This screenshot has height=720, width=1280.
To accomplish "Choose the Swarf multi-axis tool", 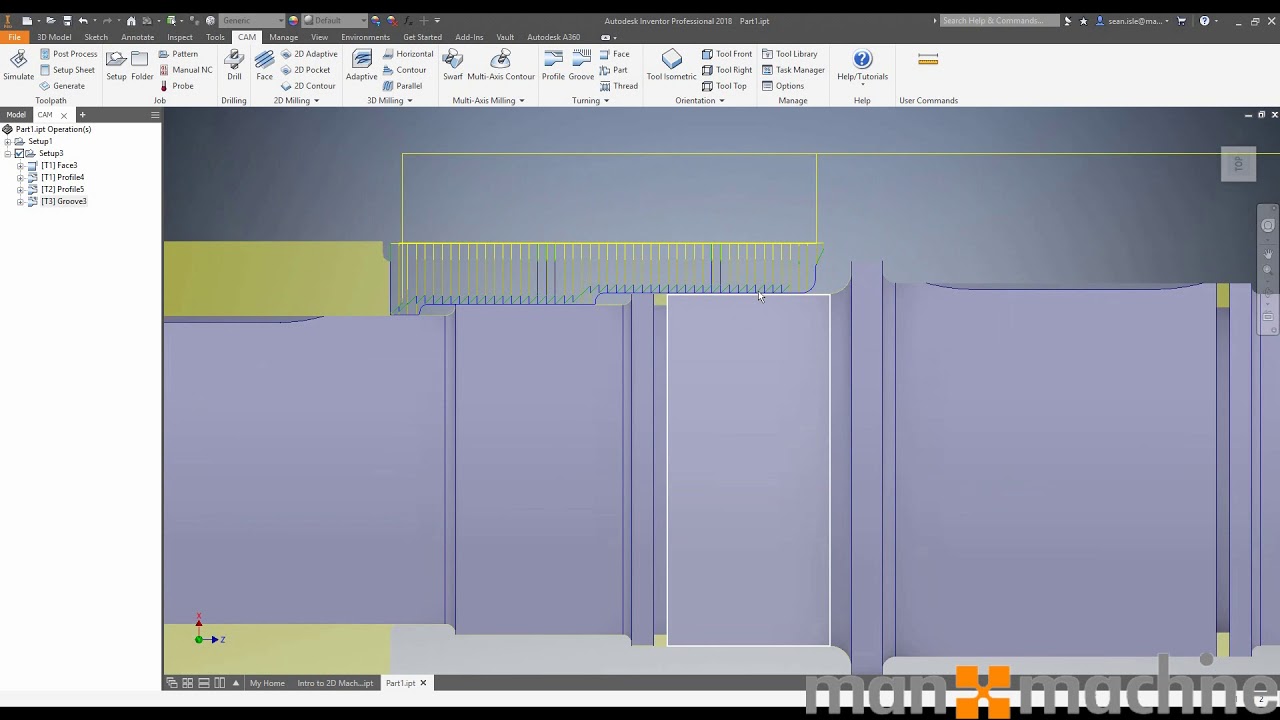I will 453,66.
